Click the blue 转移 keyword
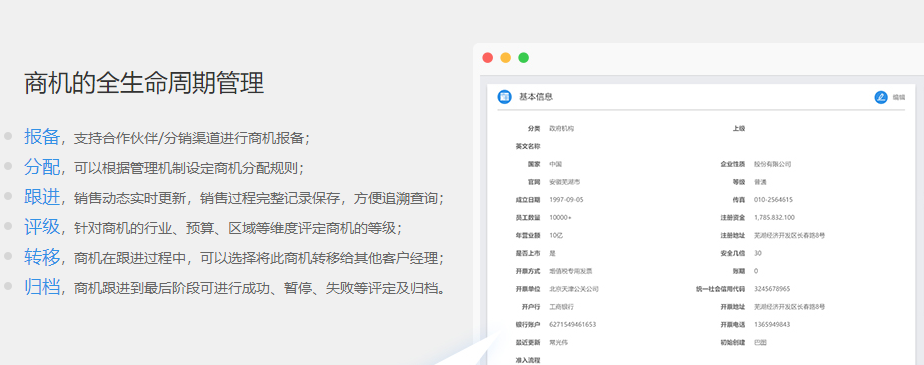 click(42, 257)
